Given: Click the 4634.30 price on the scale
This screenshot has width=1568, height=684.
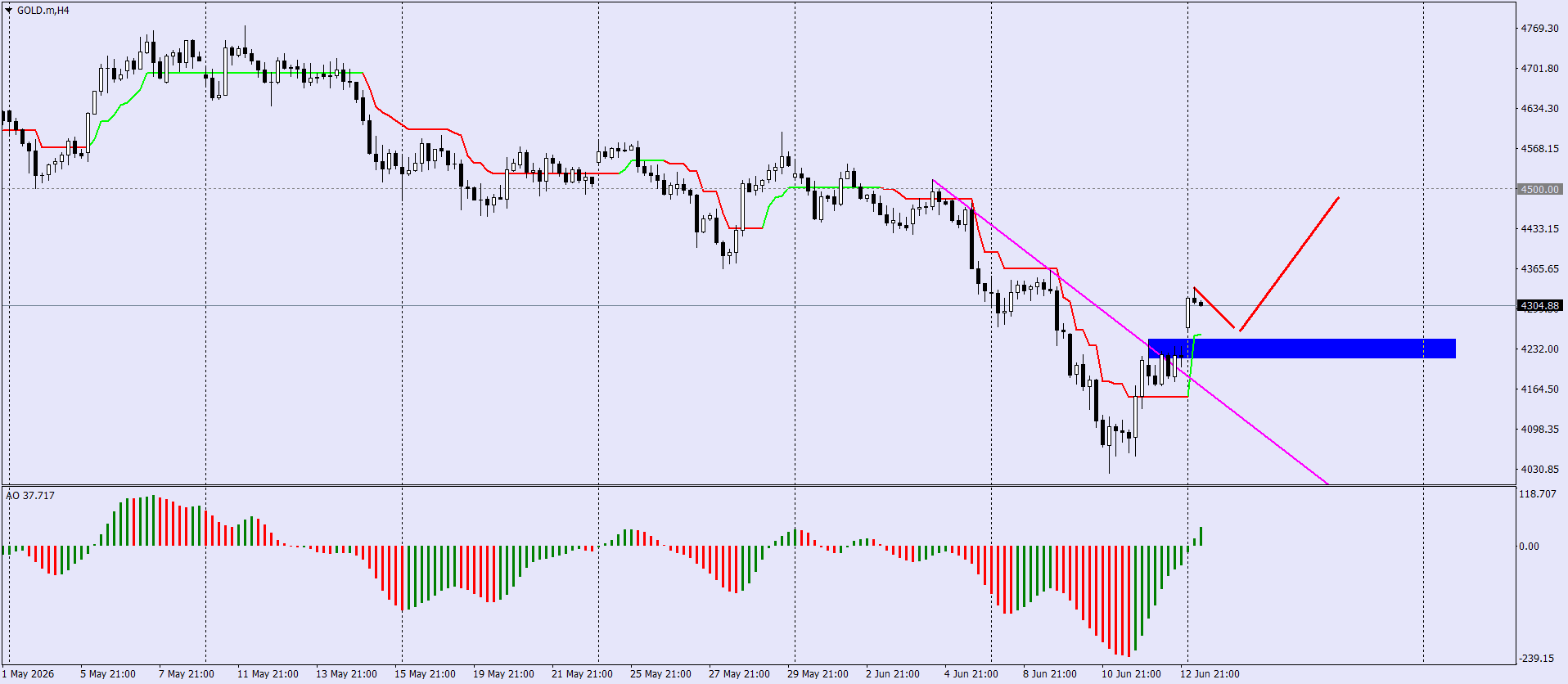Looking at the screenshot, I should (x=1539, y=108).
